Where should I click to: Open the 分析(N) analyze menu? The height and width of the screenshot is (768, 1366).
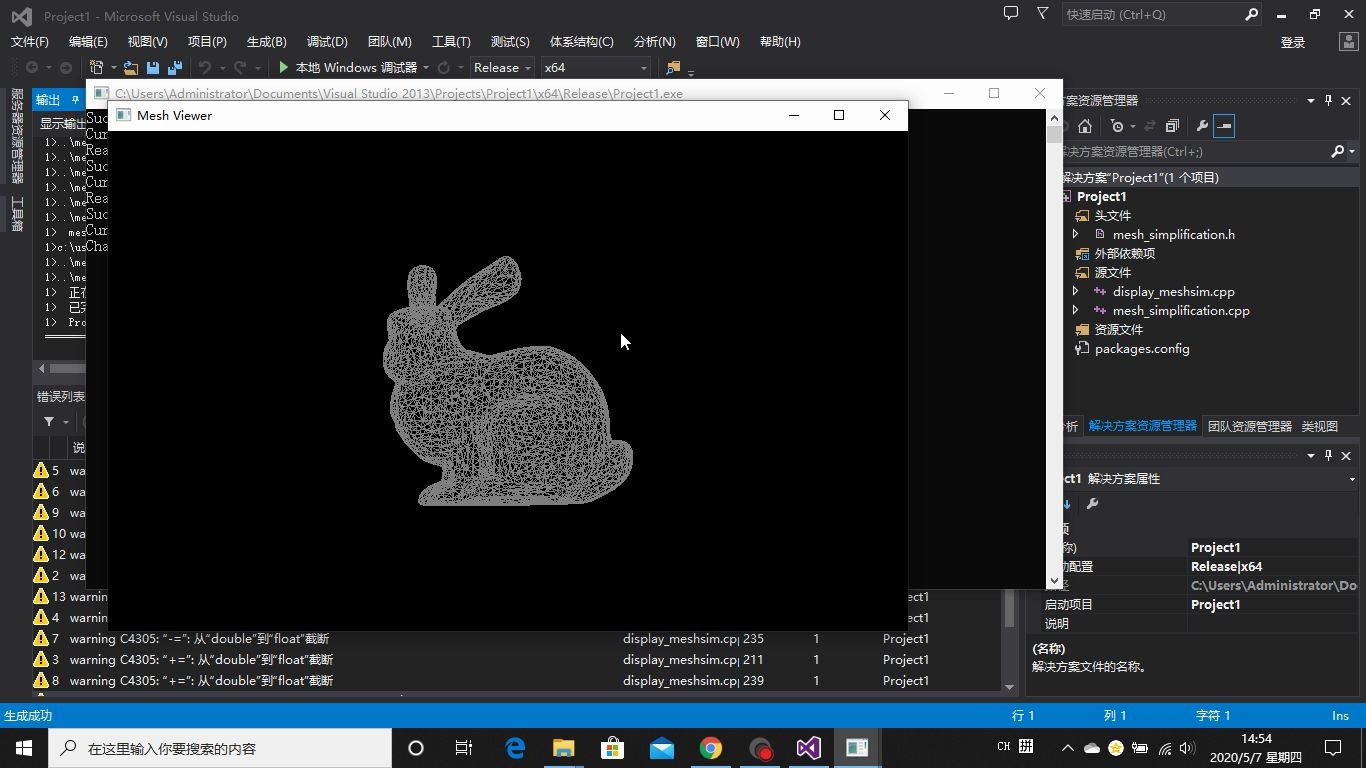tap(655, 42)
